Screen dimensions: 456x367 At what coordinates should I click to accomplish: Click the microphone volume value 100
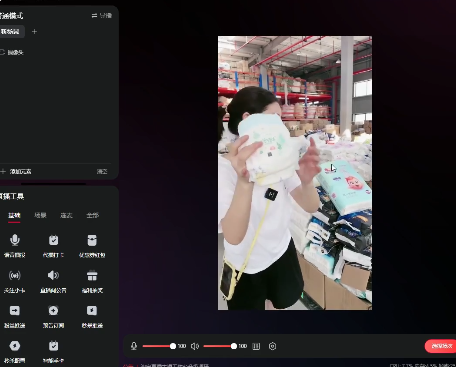pyautogui.click(x=182, y=346)
